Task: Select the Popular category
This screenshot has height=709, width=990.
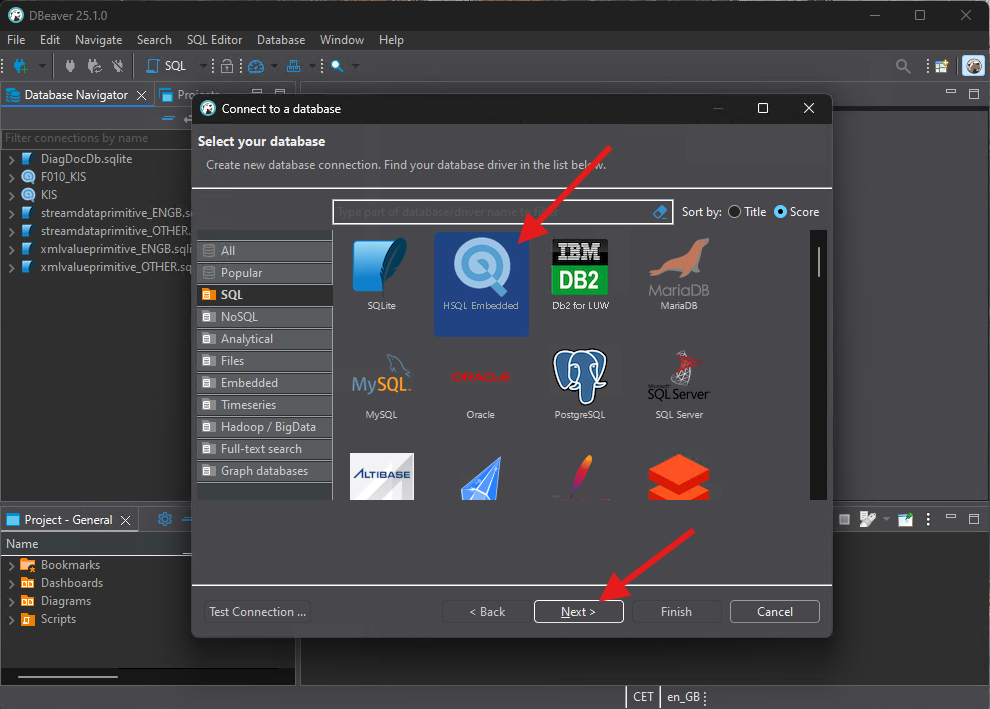Action: [x=265, y=273]
